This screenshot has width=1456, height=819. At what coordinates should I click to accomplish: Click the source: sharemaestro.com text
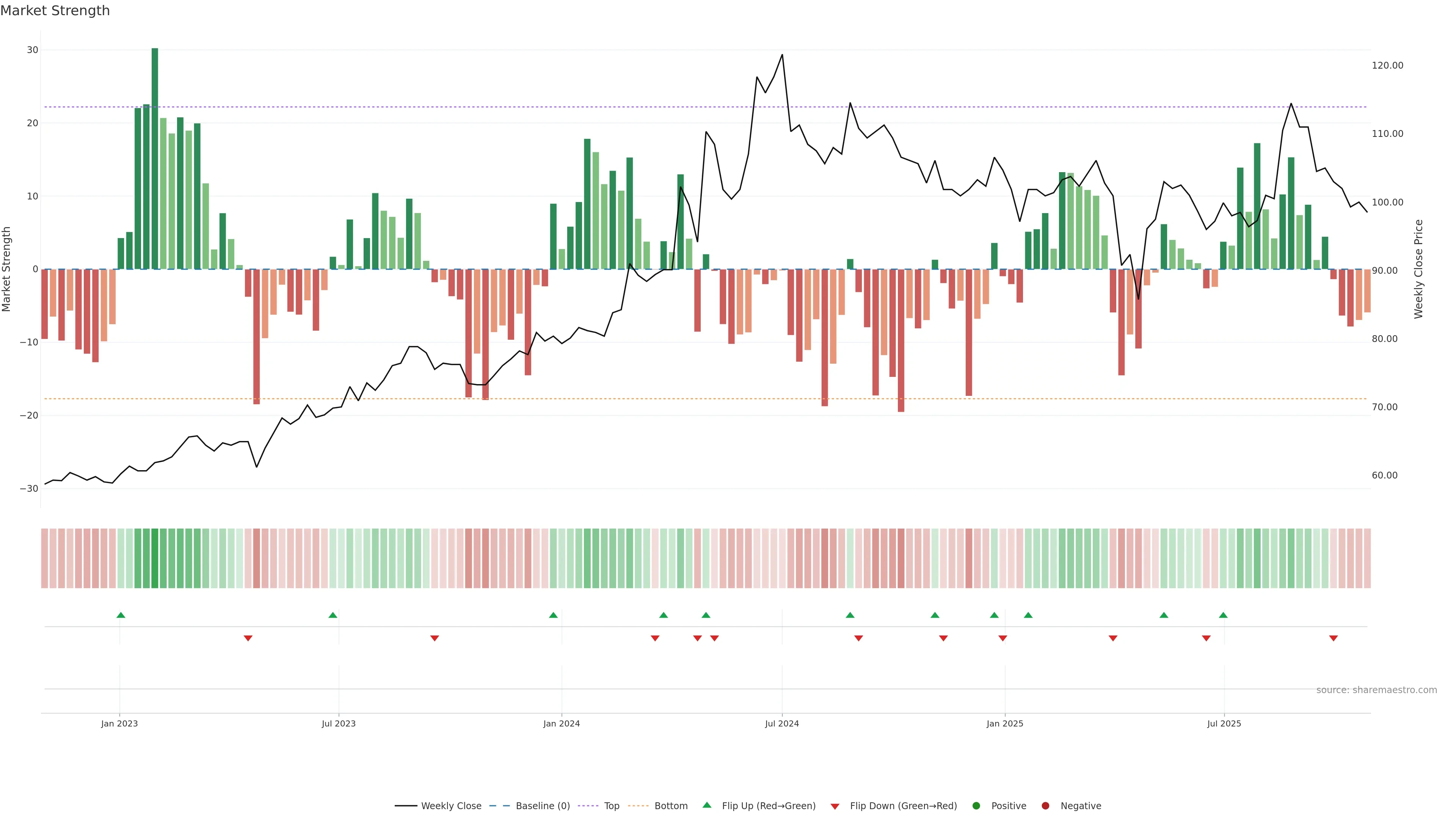(1376, 690)
